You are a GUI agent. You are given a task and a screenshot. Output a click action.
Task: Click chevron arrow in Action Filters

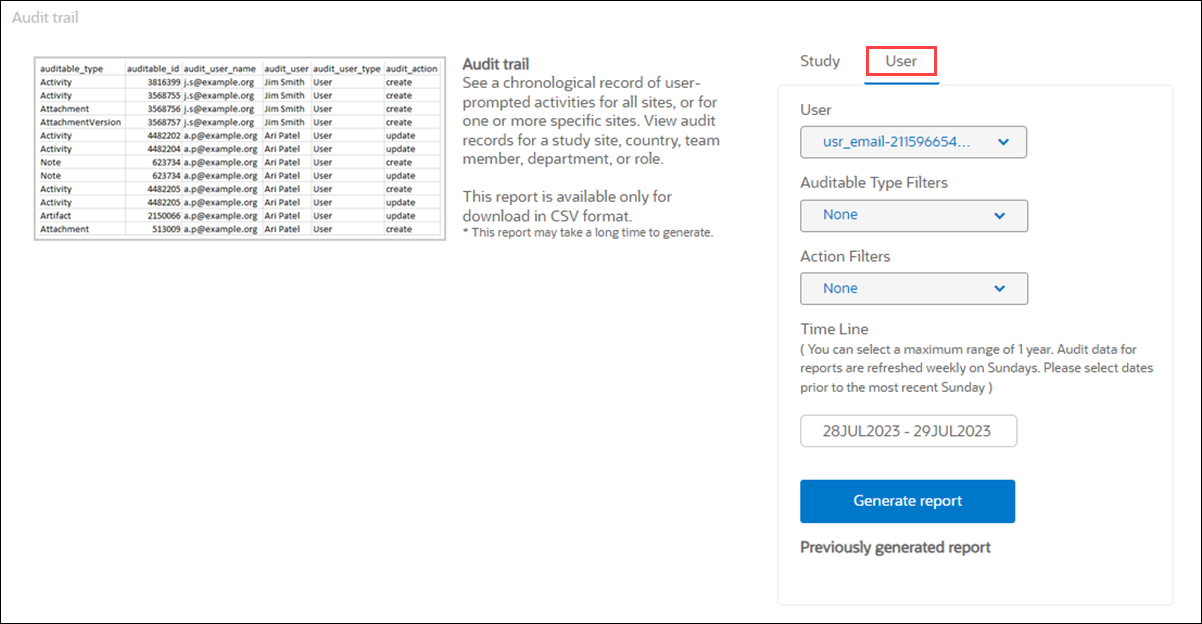click(1000, 288)
